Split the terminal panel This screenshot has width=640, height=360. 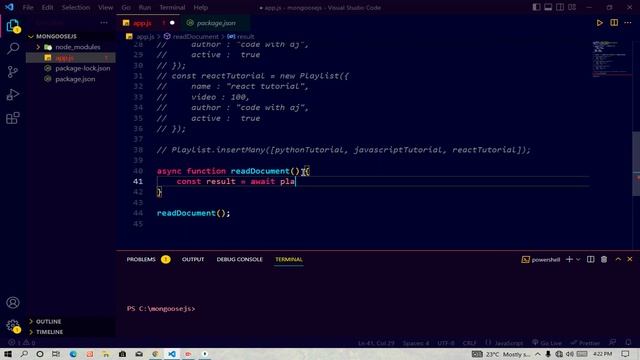click(x=591, y=259)
